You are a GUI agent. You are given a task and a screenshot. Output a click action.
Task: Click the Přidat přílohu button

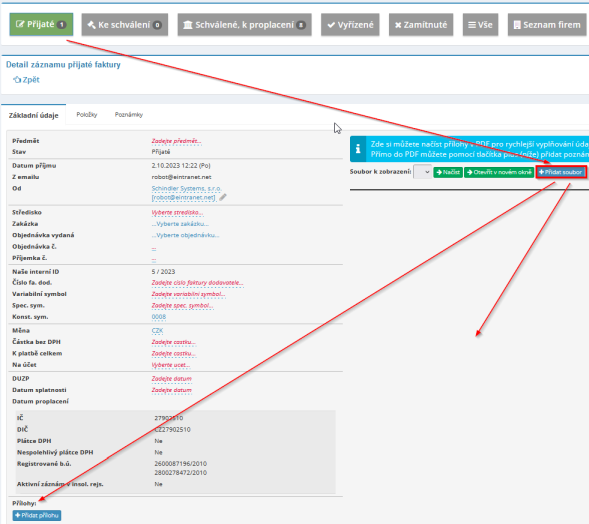coord(37,515)
